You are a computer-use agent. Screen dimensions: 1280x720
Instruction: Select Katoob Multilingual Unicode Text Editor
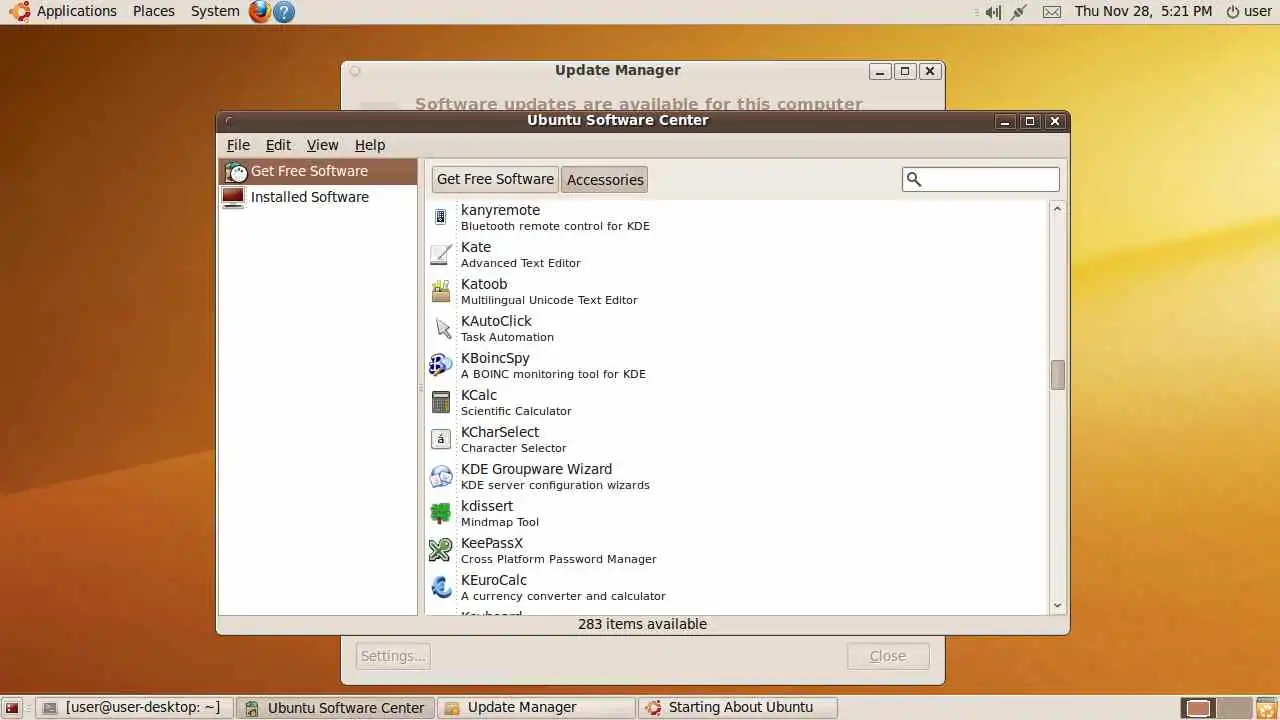tap(737, 291)
